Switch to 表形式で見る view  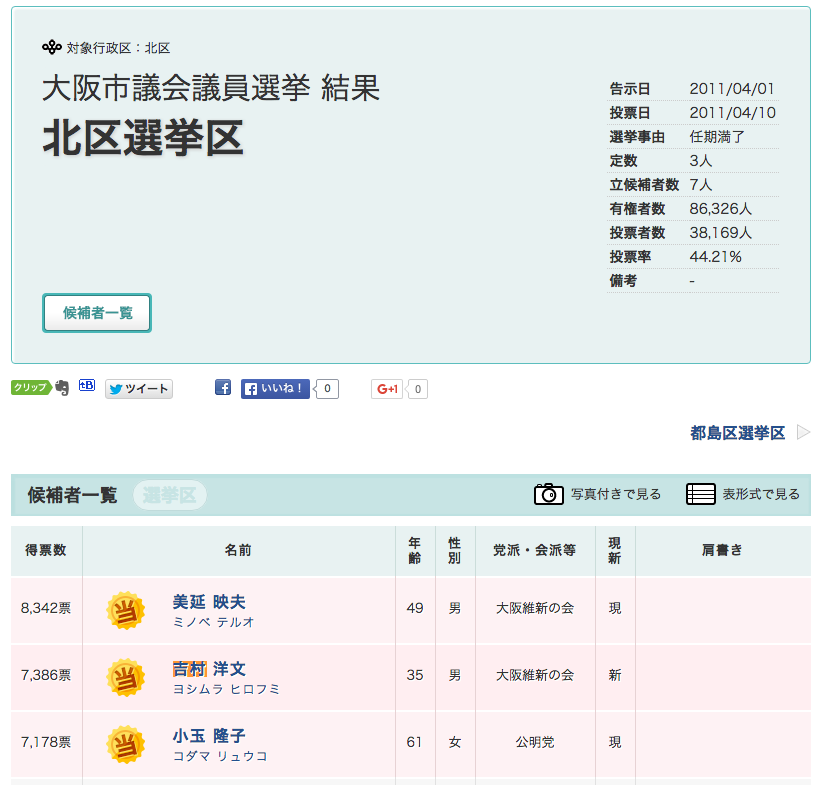click(x=761, y=494)
